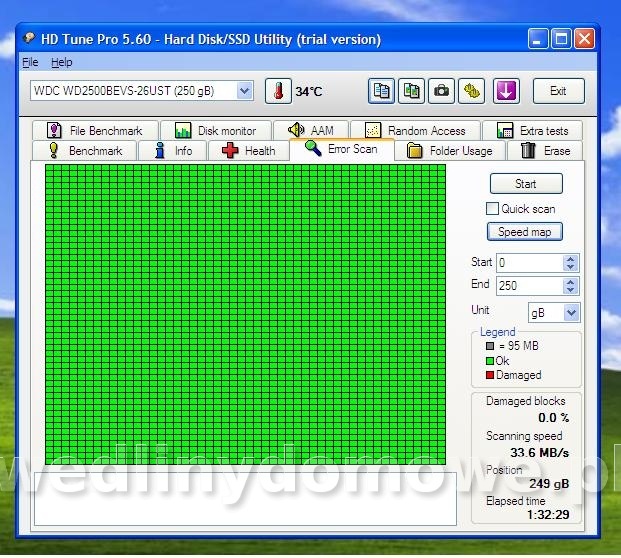Click the End value input field

coord(529,286)
